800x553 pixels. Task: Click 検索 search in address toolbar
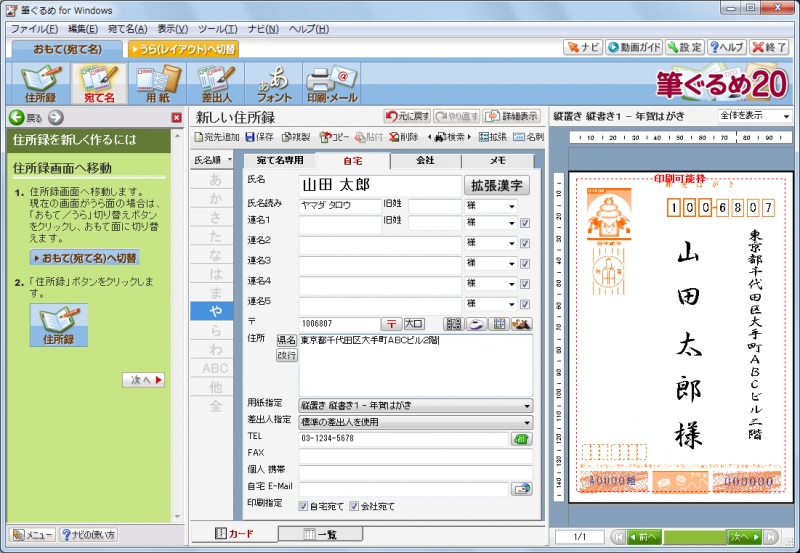coord(449,137)
